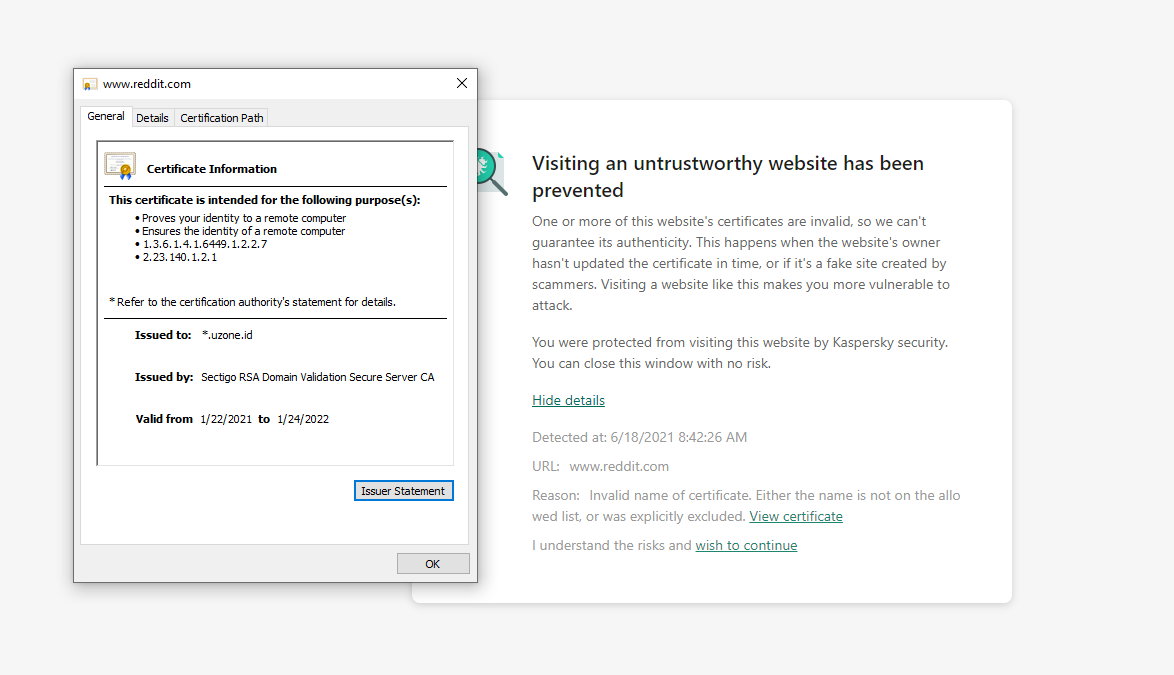Click the Certificate Information ribbon icon
This screenshot has width=1174, height=675.
tap(120, 166)
